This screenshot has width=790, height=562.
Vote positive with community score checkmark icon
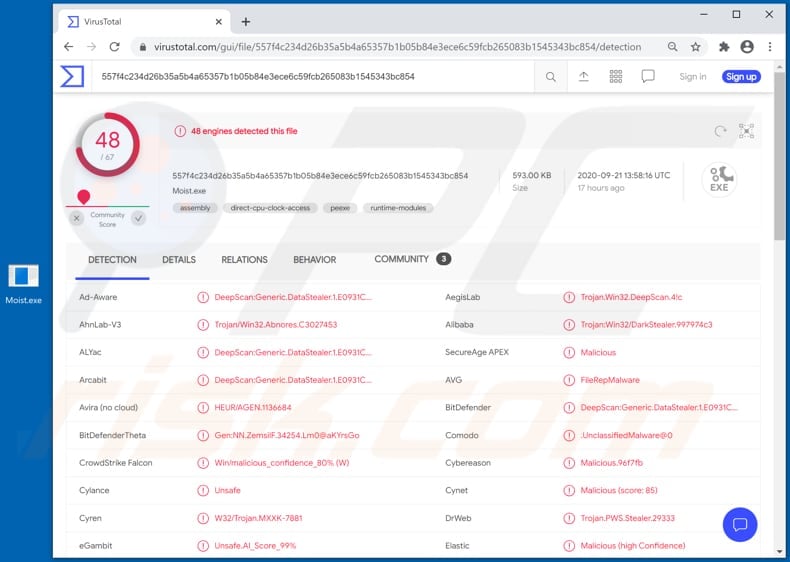click(x=139, y=218)
